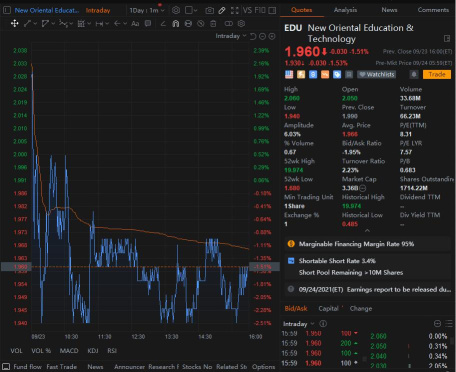Viewport: 456px width, 372px height.
Task: Click the orange Trade button
Action: (437, 74)
